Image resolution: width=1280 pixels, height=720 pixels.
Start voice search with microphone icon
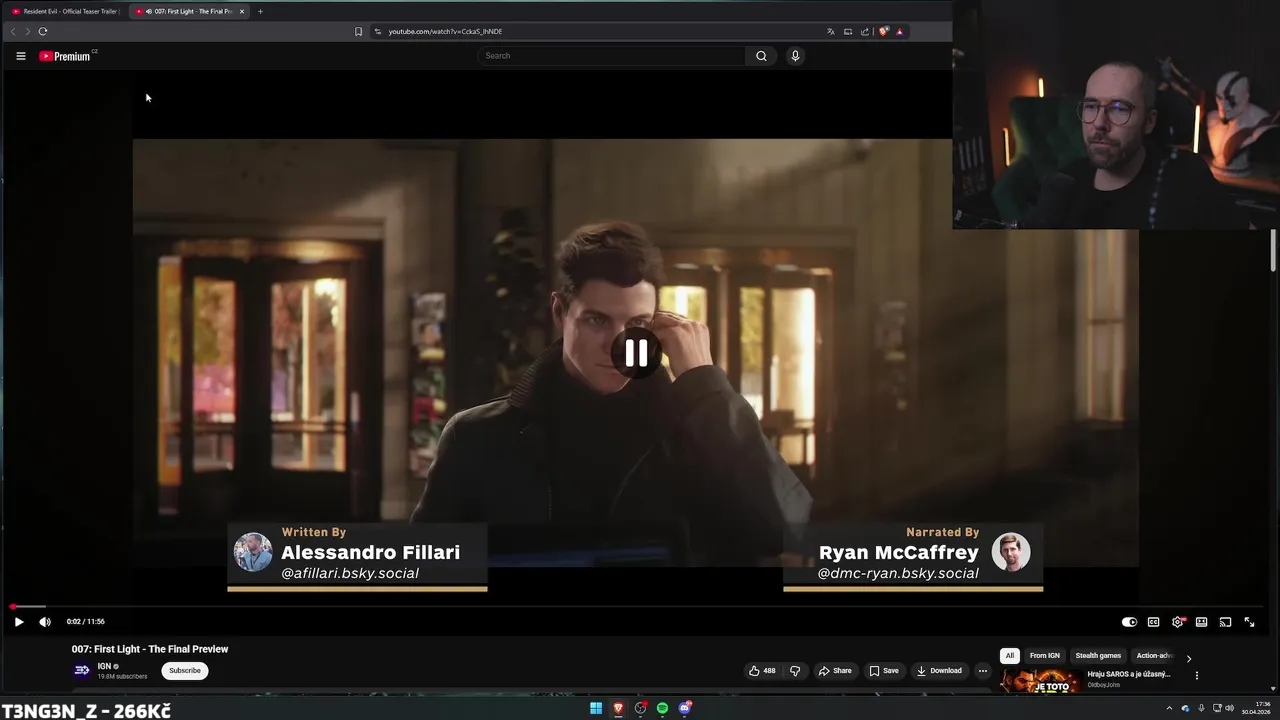pos(795,56)
